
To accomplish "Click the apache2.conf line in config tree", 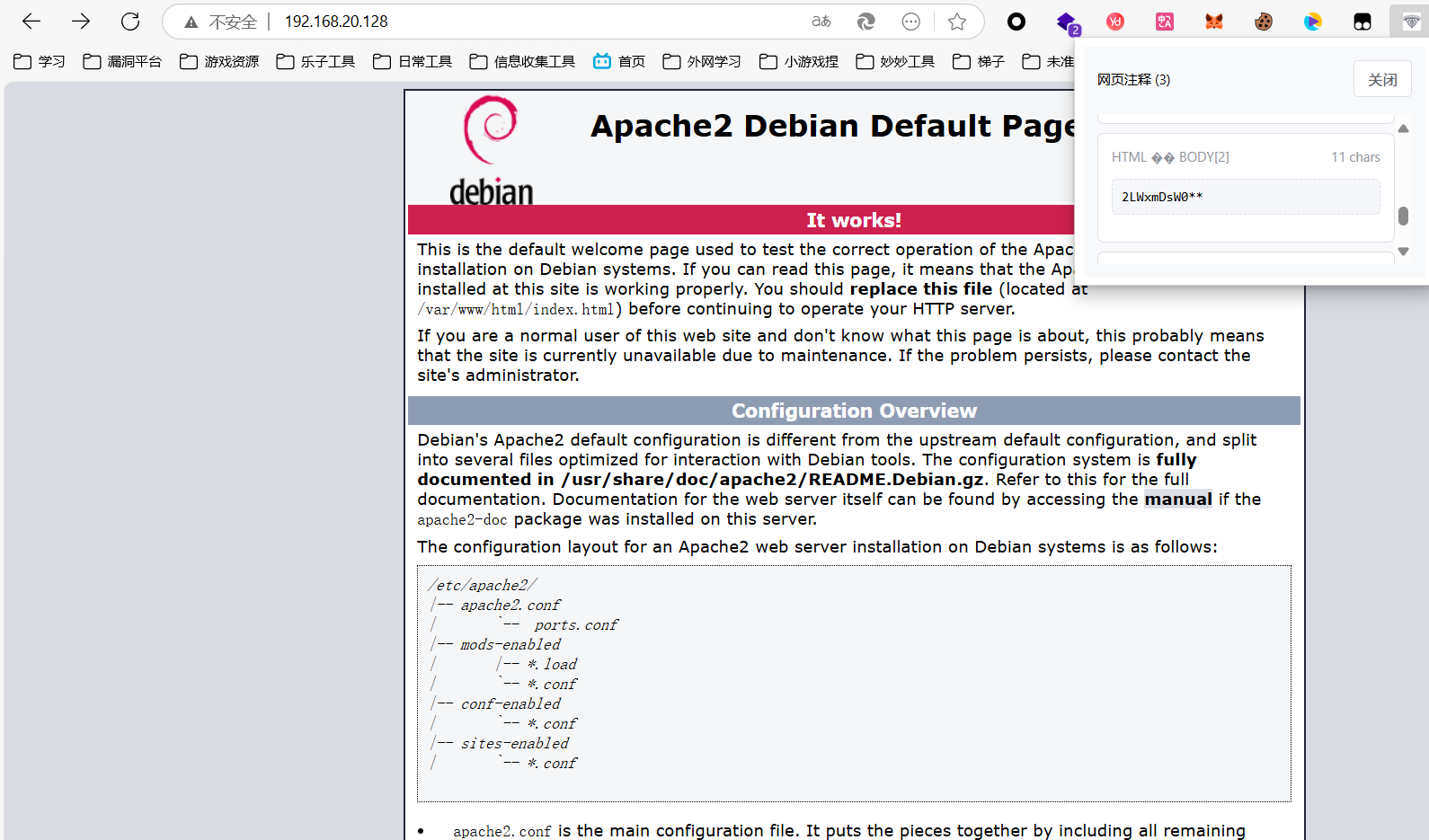I will pos(510,606).
